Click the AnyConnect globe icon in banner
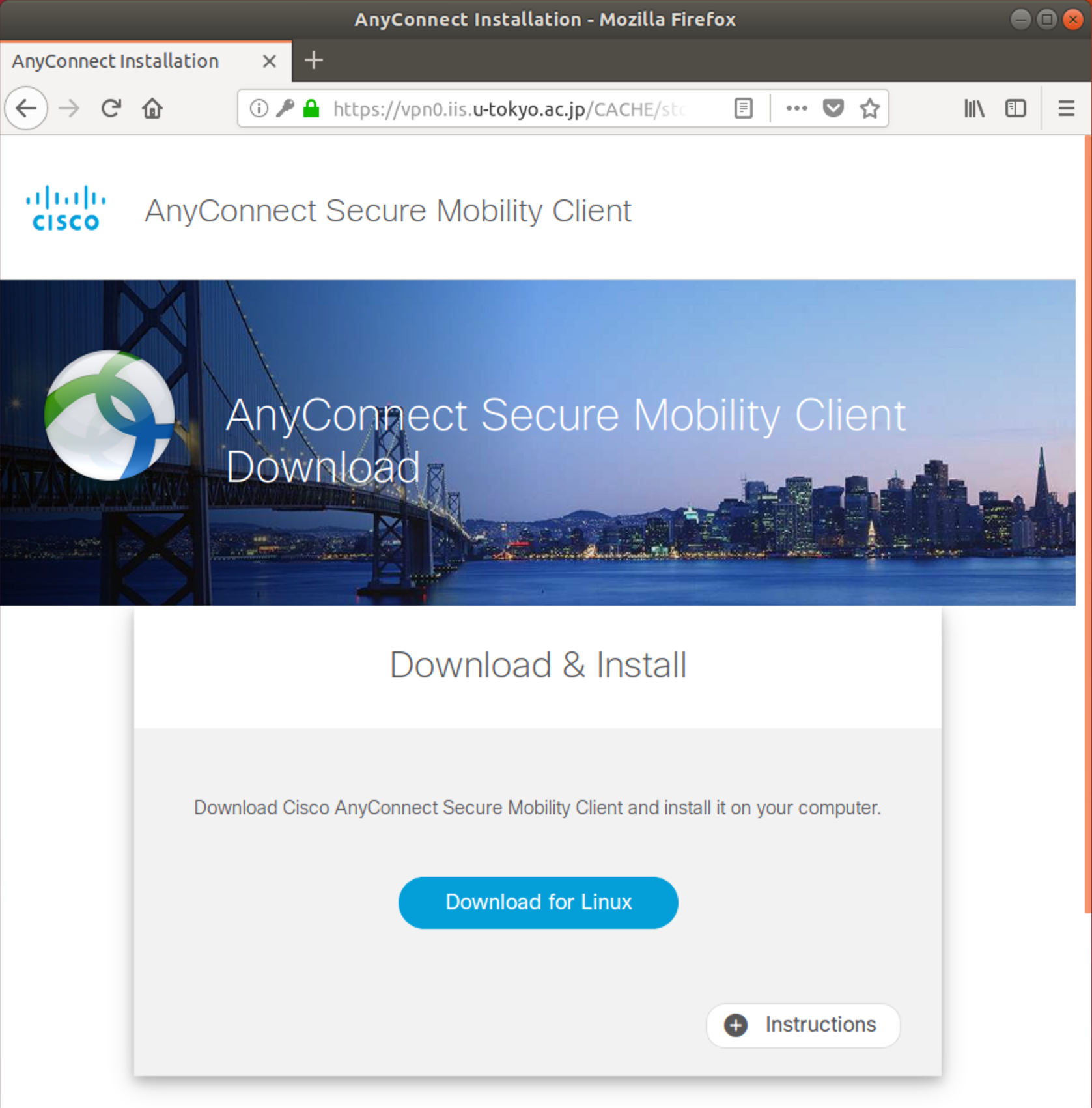The height and width of the screenshot is (1108, 1092). [109, 416]
